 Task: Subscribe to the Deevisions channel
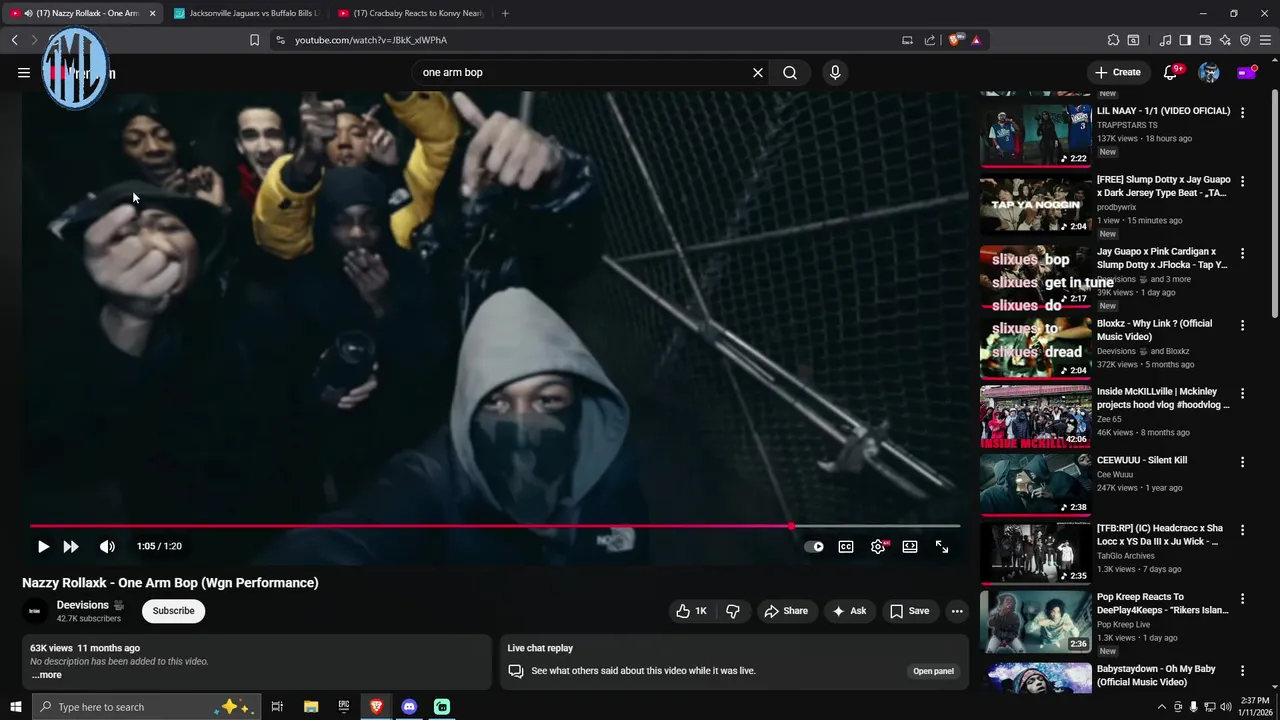pos(173,611)
